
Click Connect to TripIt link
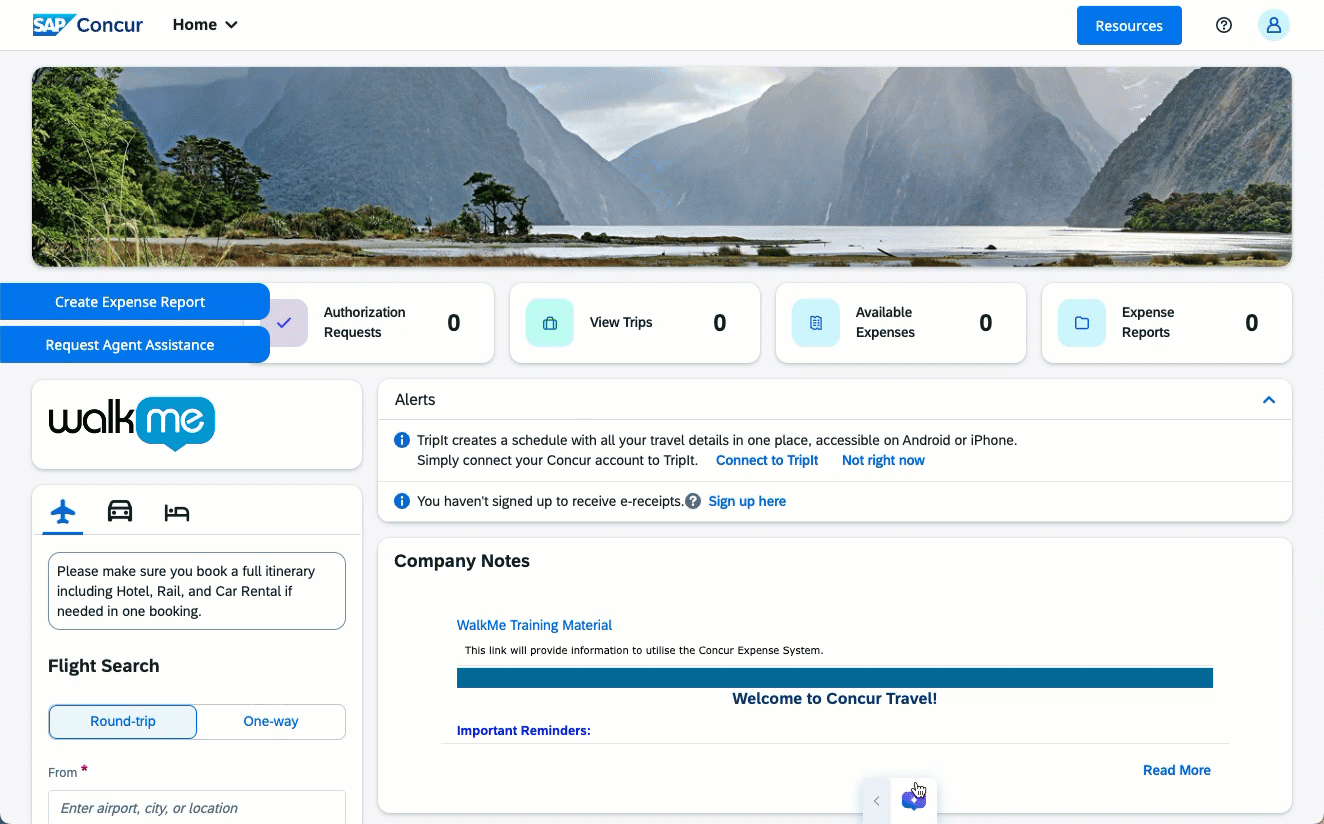(767, 460)
